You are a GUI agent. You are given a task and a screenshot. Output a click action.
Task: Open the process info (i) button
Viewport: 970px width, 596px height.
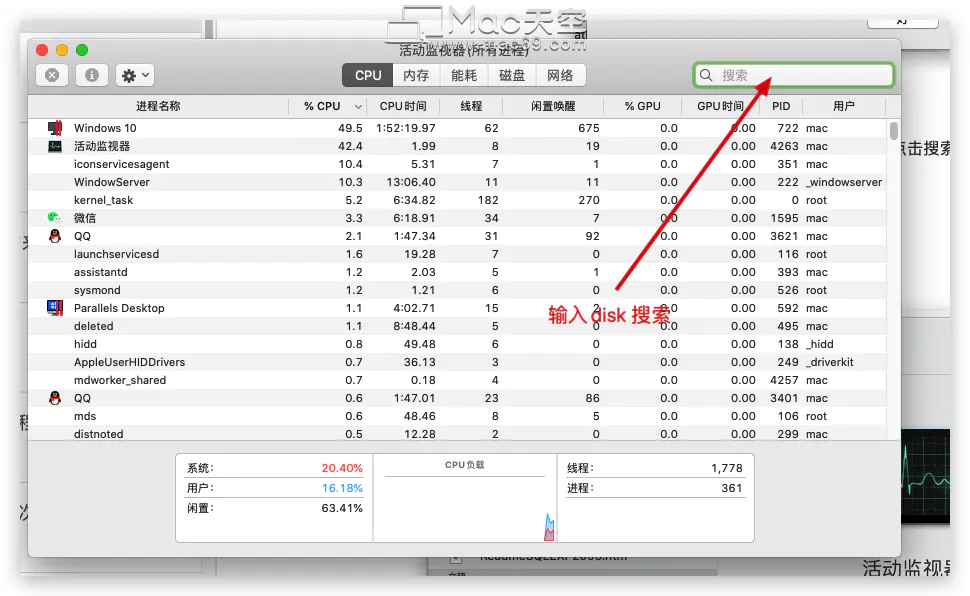coord(92,76)
